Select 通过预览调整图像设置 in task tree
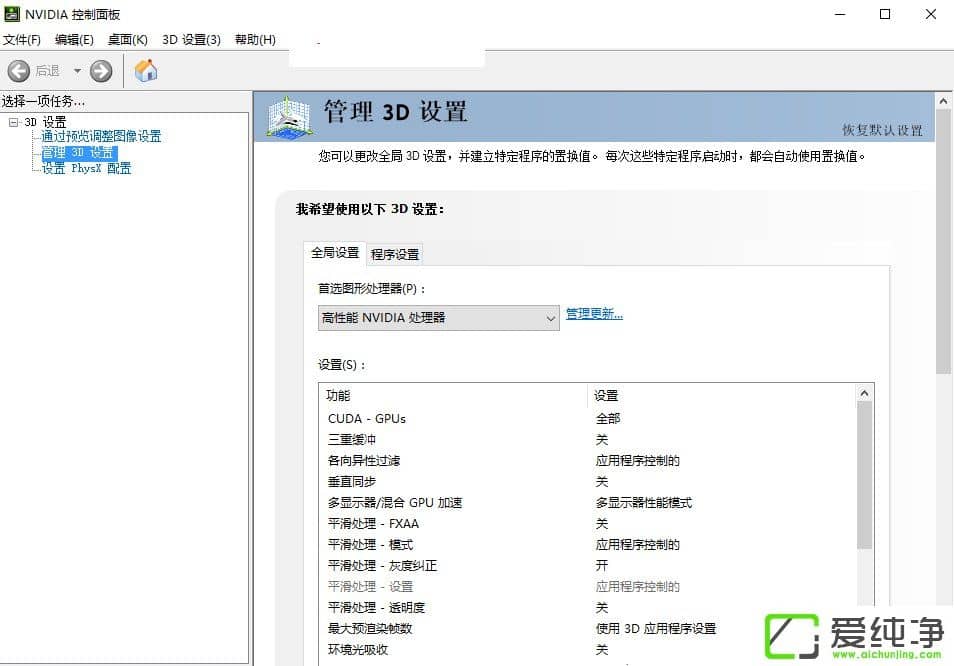954x666 pixels. click(x=101, y=136)
